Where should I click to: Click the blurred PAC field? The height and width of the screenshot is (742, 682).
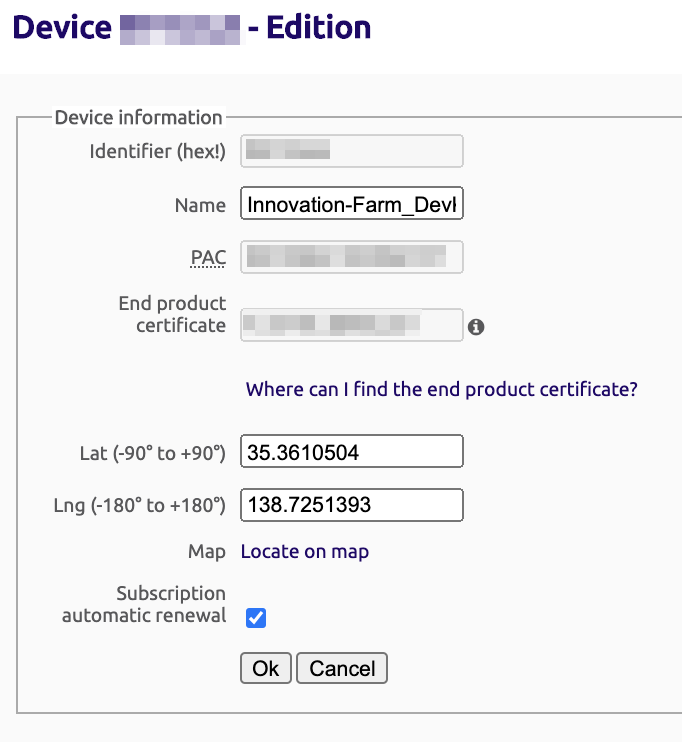pos(352,257)
